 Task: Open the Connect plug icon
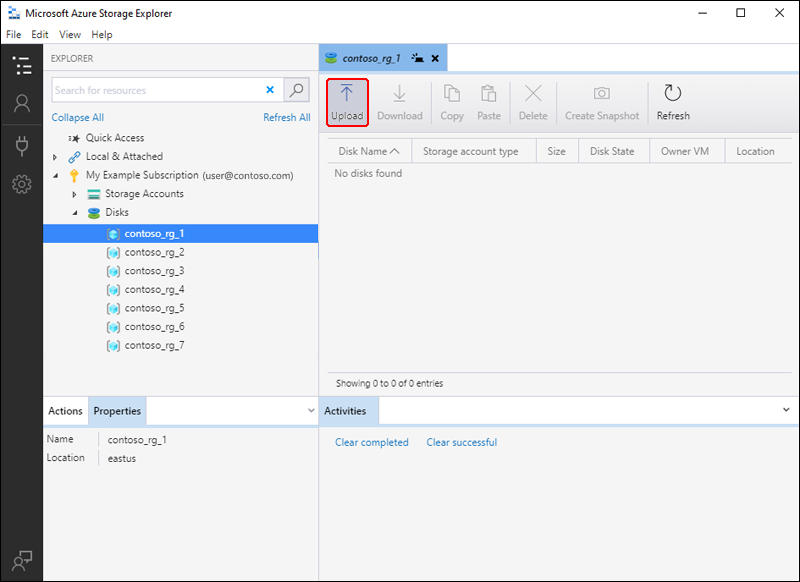coord(22,146)
